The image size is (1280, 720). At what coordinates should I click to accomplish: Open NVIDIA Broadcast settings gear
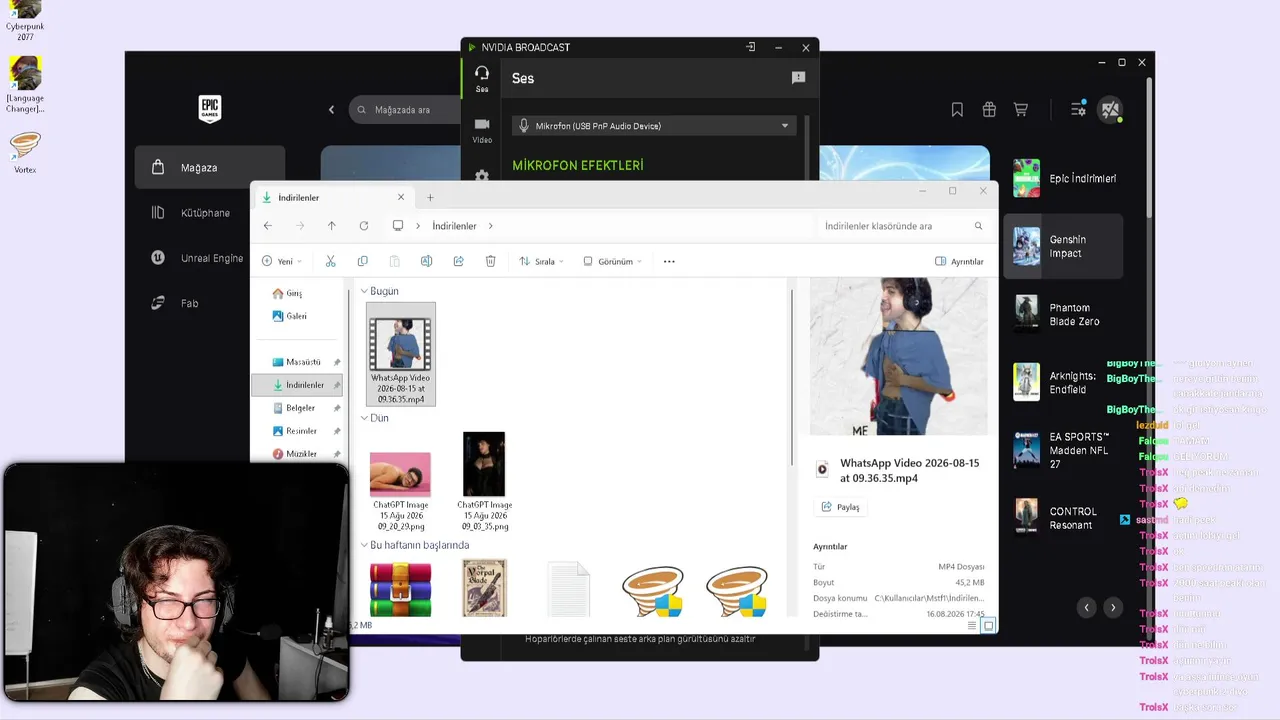[482, 175]
